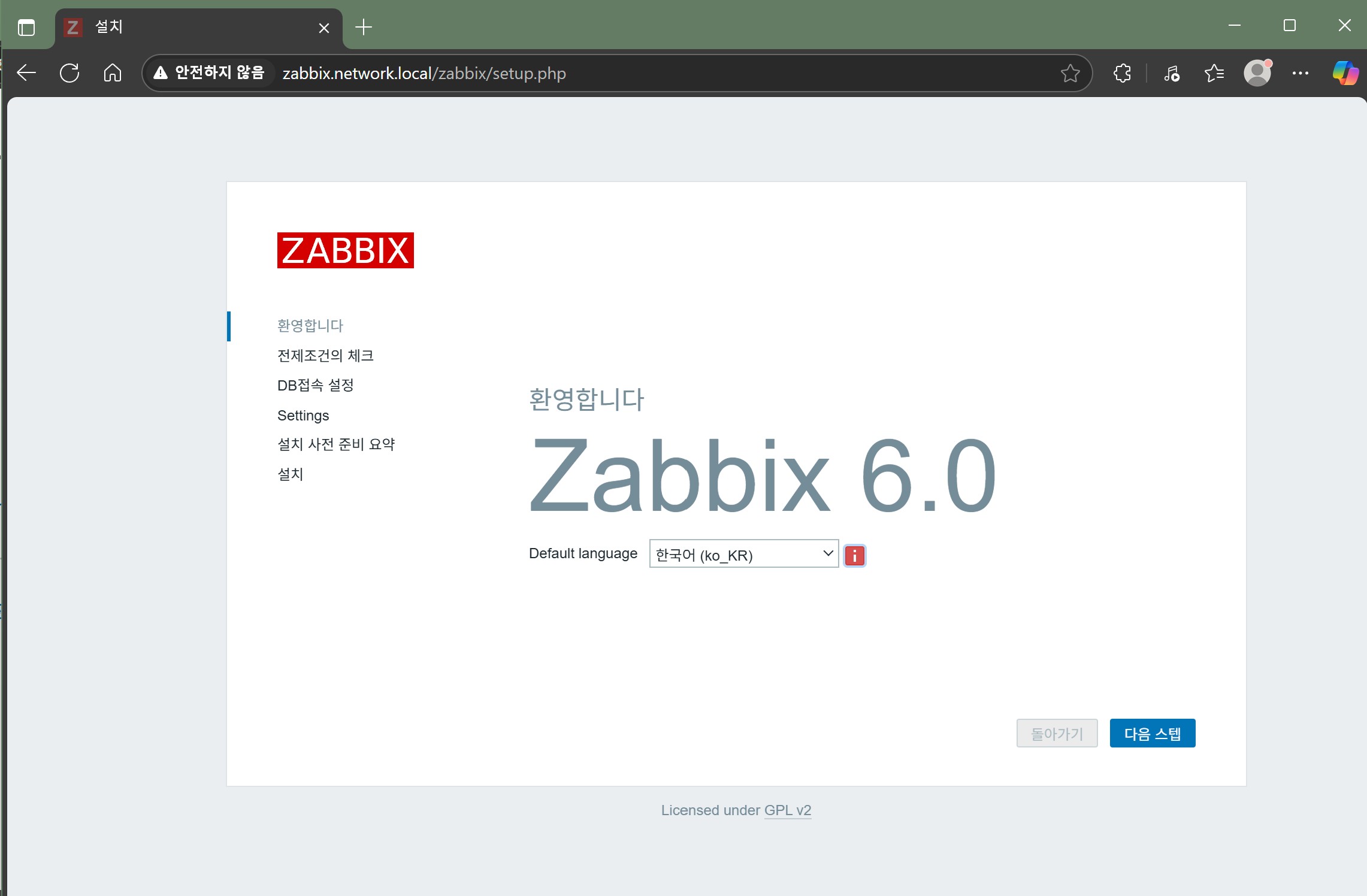Select the DB접속 설정 setup step

[316, 385]
